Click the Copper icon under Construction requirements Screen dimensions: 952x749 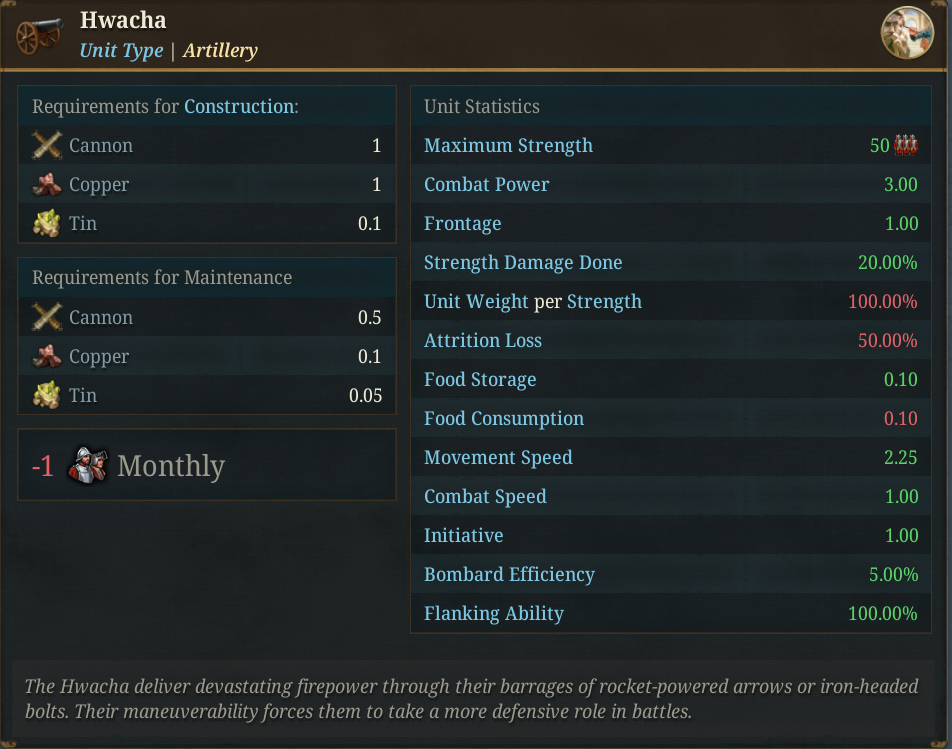tap(47, 185)
